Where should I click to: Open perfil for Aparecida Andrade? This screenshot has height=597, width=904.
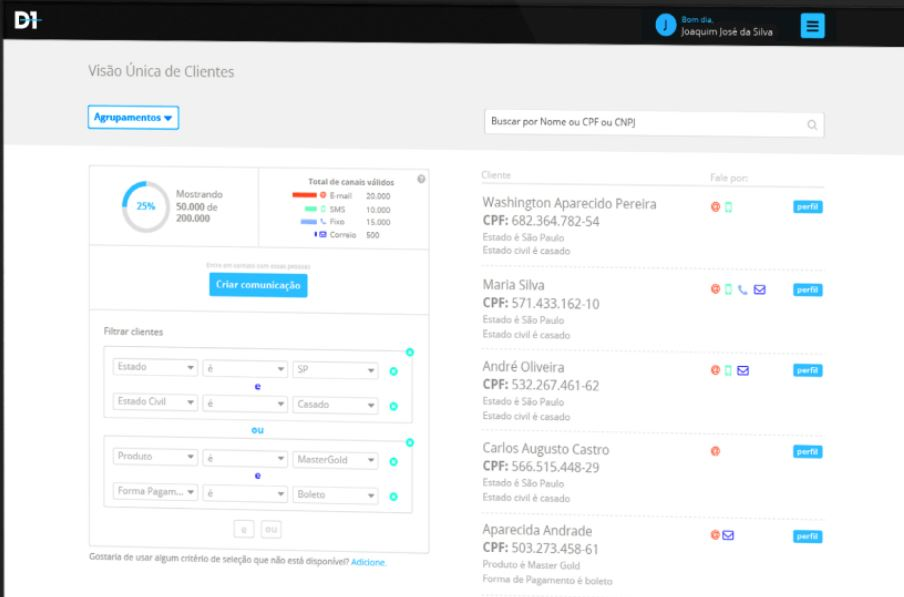[808, 536]
